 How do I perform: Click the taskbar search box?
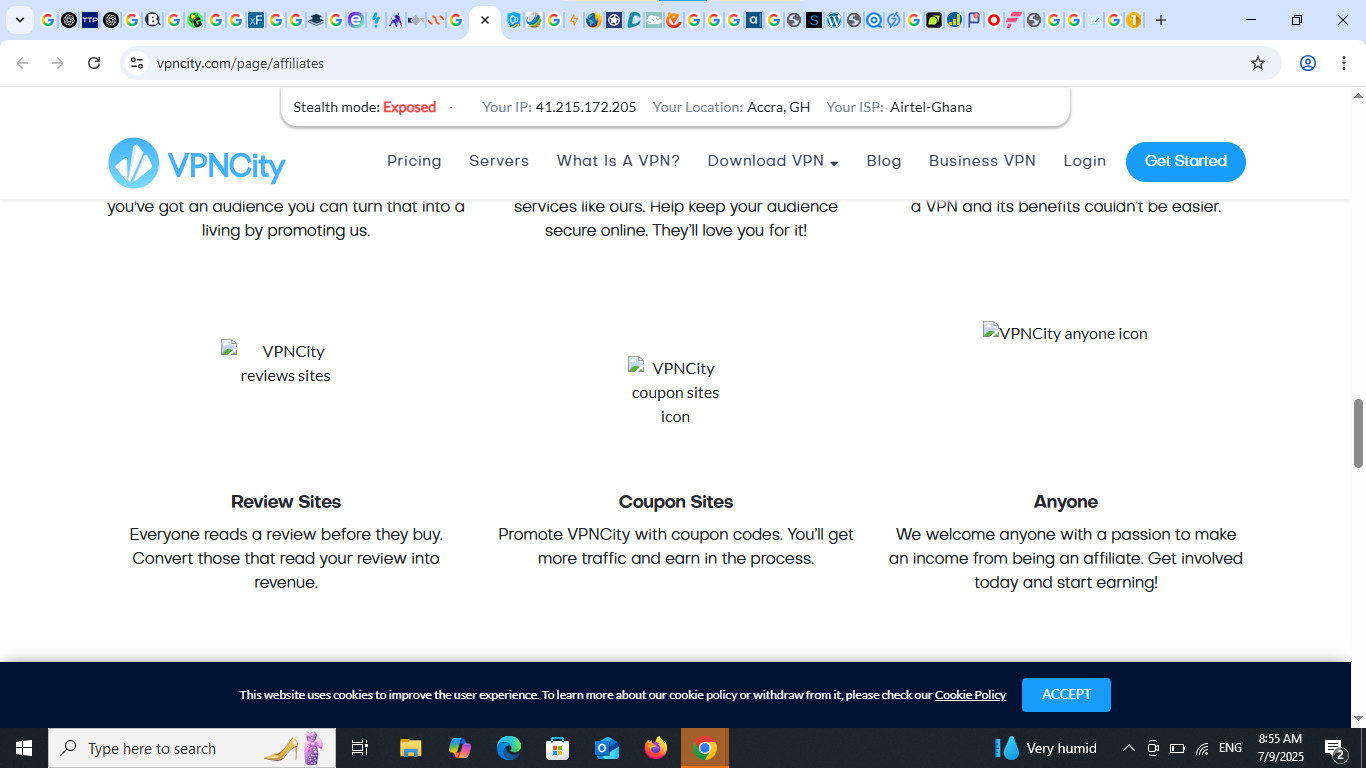click(192, 748)
